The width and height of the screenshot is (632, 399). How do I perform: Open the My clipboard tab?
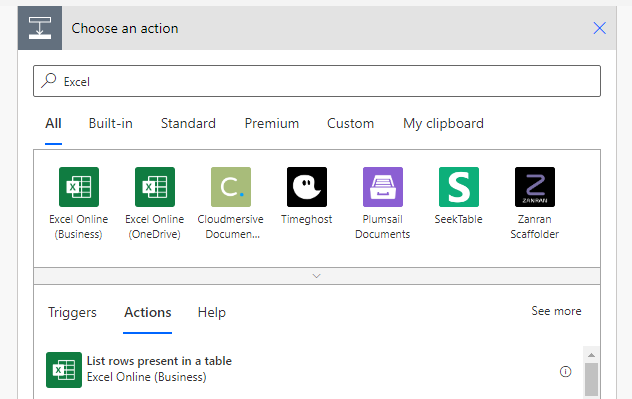pos(443,123)
